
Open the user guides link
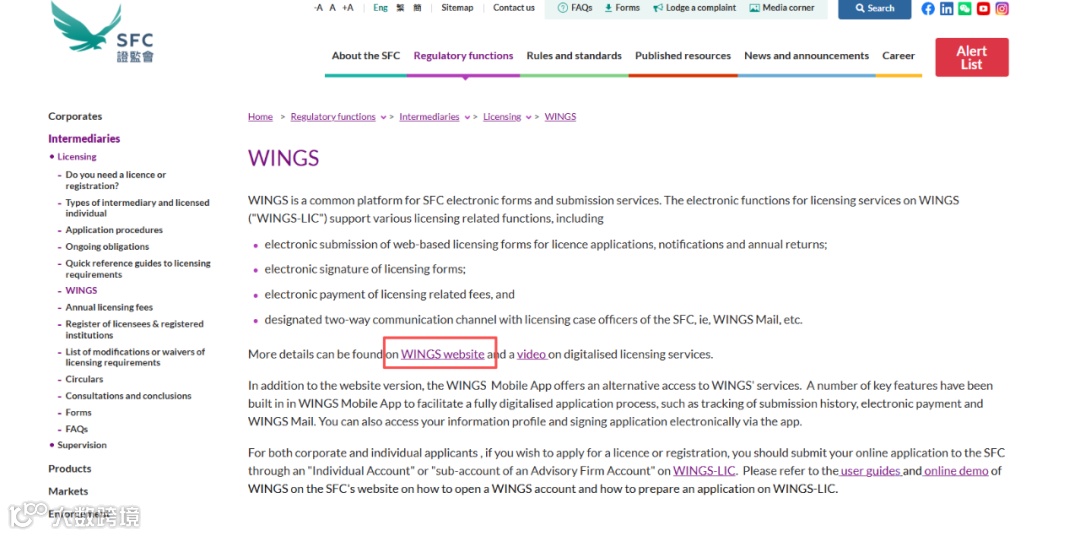(x=871, y=471)
